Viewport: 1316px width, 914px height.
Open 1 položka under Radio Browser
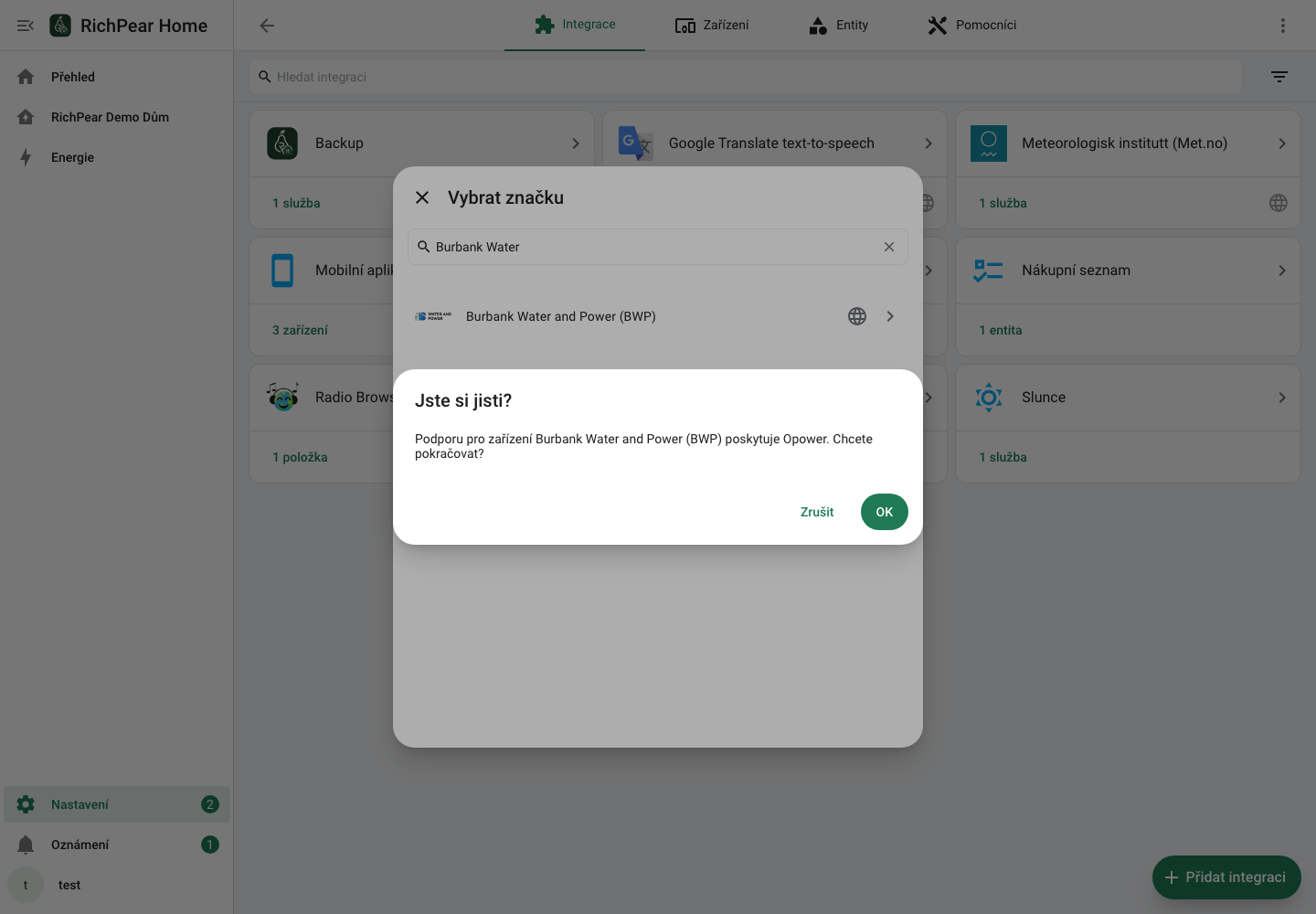tap(300, 457)
